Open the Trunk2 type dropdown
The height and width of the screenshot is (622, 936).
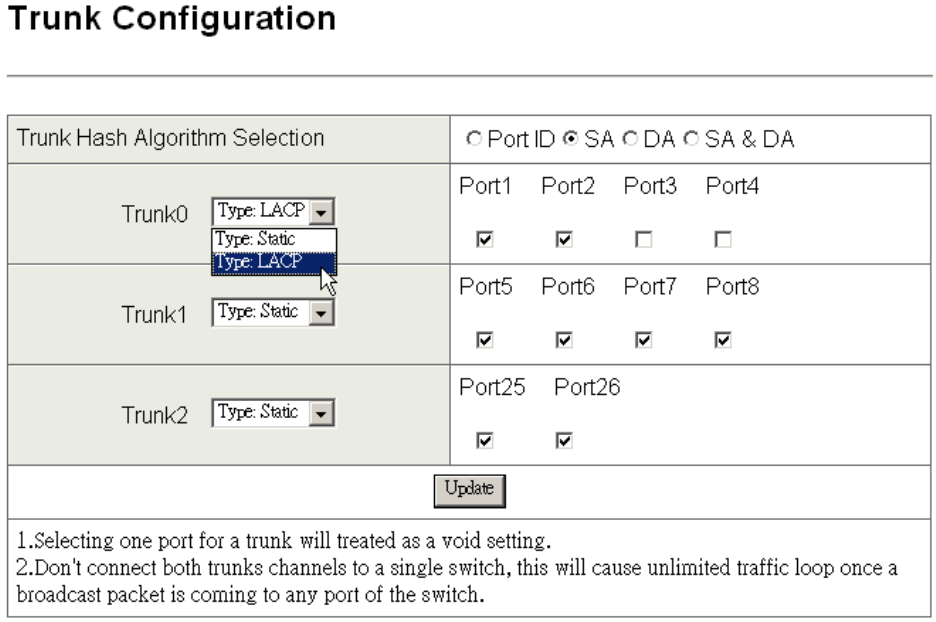pos(273,412)
